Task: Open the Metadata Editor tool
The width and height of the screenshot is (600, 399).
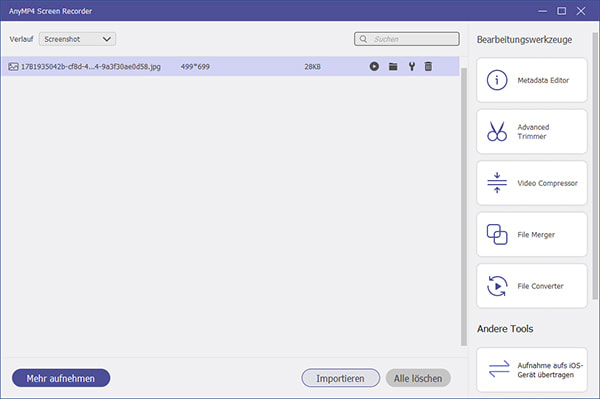Action: (x=532, y=80)
